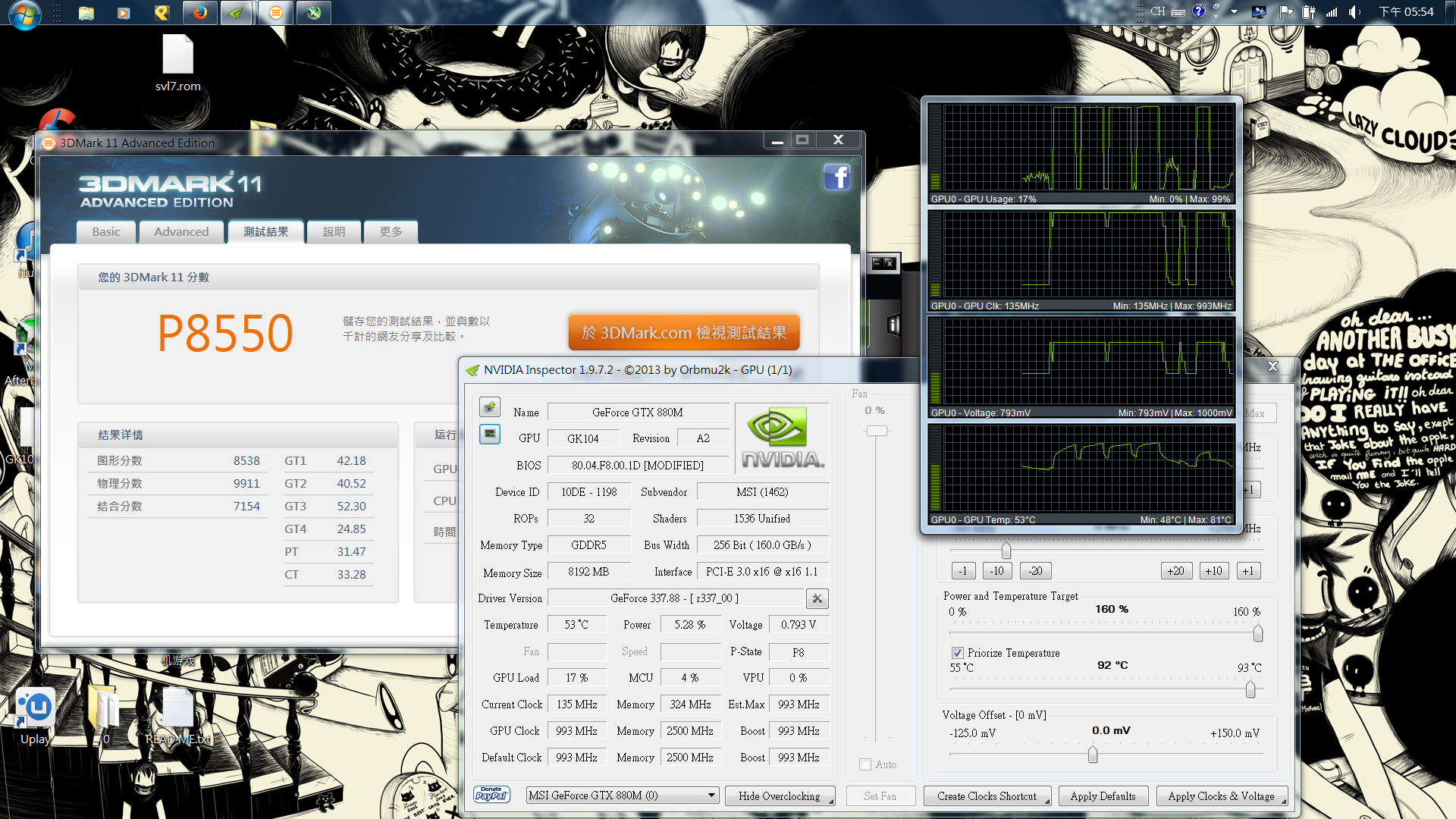The image size is (1456, 819).
Task: Select the 測試結果 tab
Action: pos(265,232)
